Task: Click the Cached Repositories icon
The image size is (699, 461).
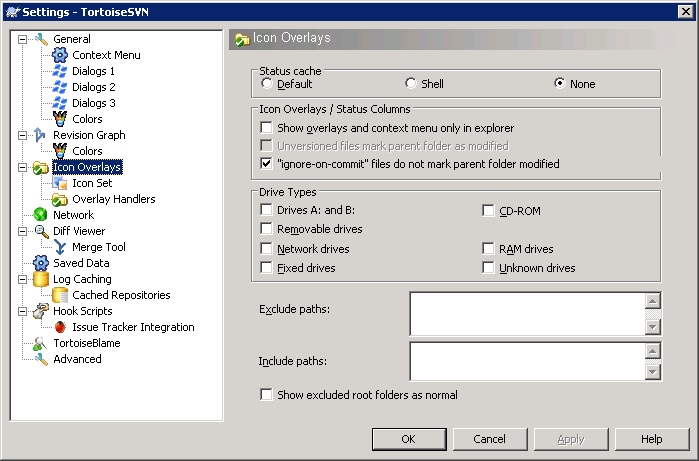Action: (x=60, y=295)
